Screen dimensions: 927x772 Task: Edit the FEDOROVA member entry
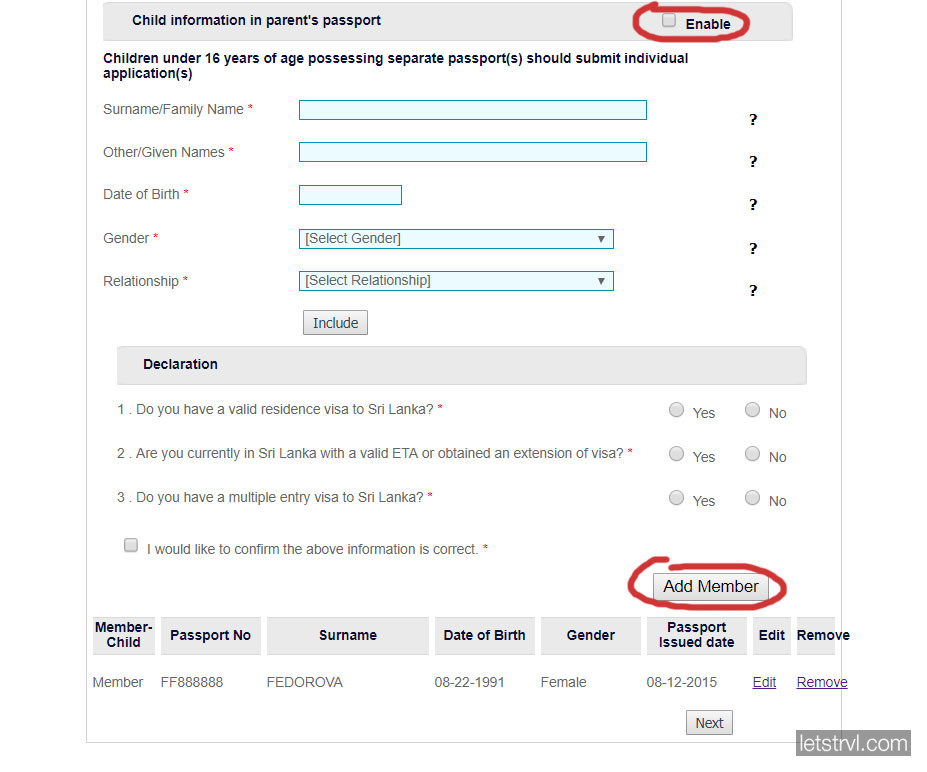pos(764,682)
